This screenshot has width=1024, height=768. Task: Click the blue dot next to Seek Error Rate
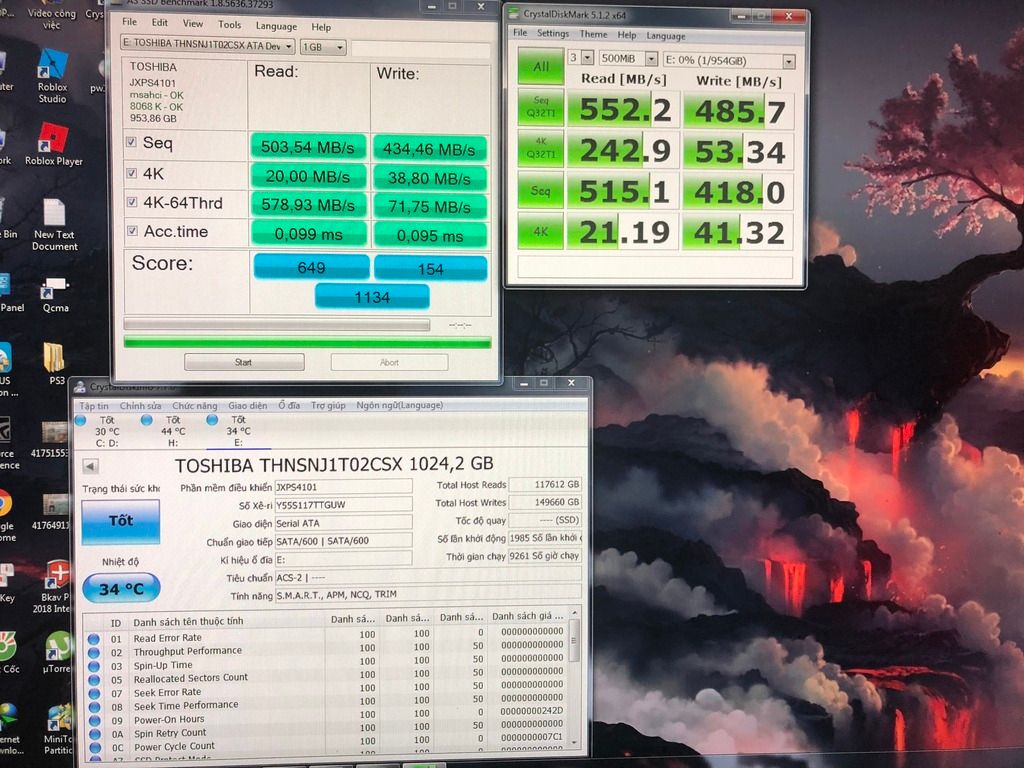click(94, 694)
